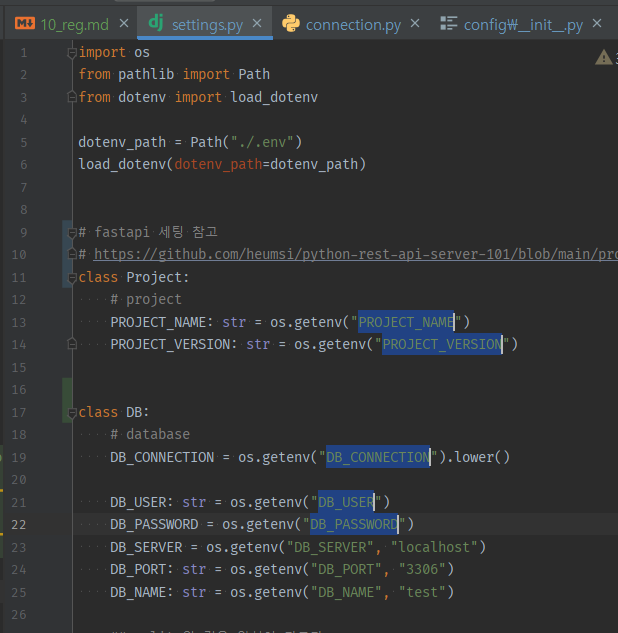Click "import os" on line 1

[114, 52]
